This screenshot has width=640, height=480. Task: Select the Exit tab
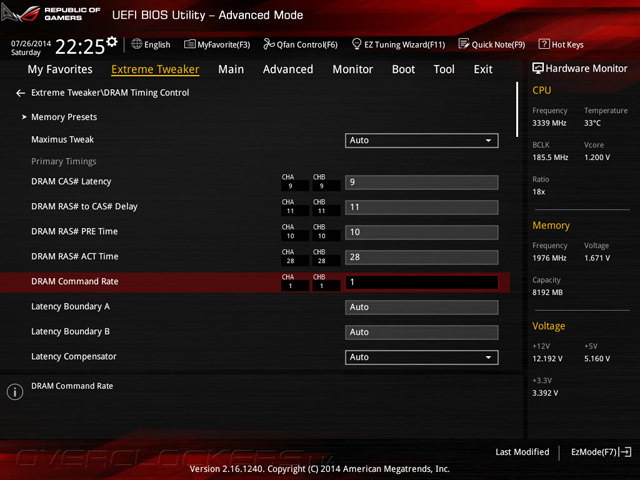click(483, 69)
